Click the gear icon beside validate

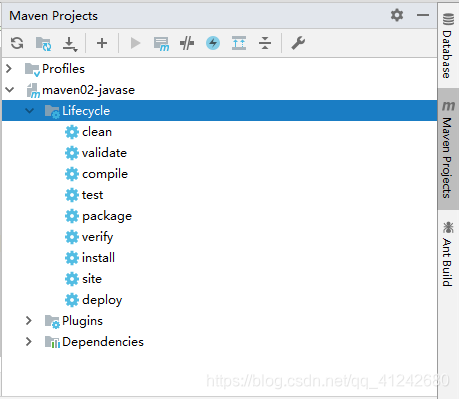click(72, 153)
